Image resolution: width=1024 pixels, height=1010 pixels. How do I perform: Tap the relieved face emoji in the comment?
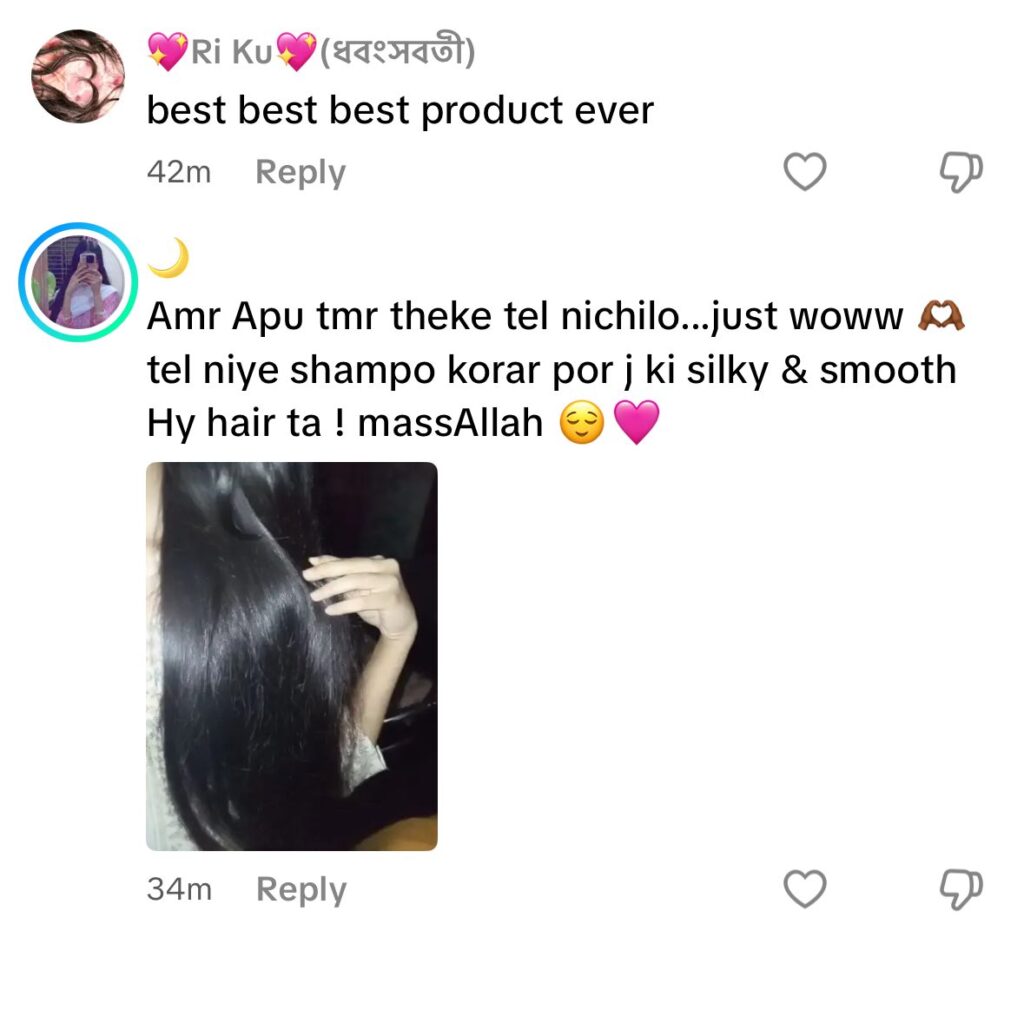582,422
